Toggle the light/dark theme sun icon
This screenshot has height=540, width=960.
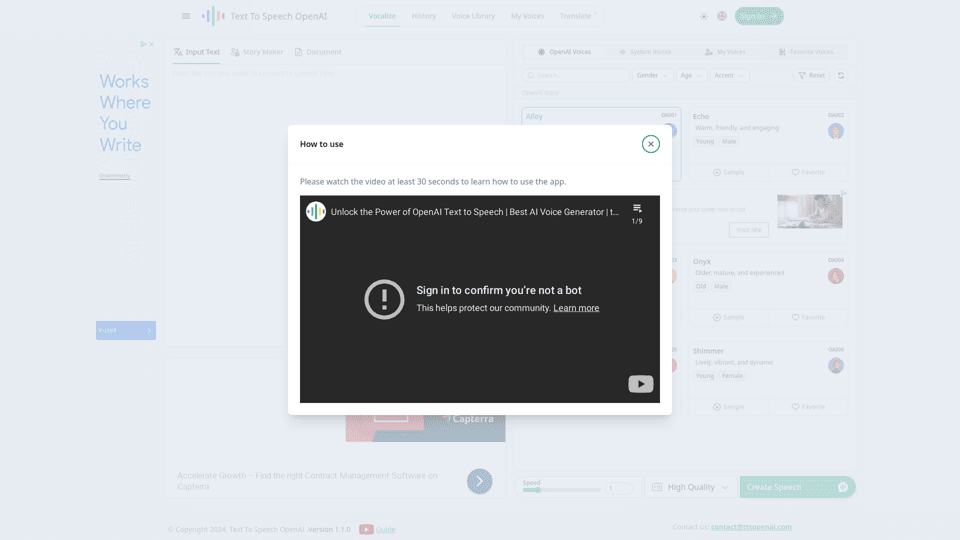pos(703,16)
